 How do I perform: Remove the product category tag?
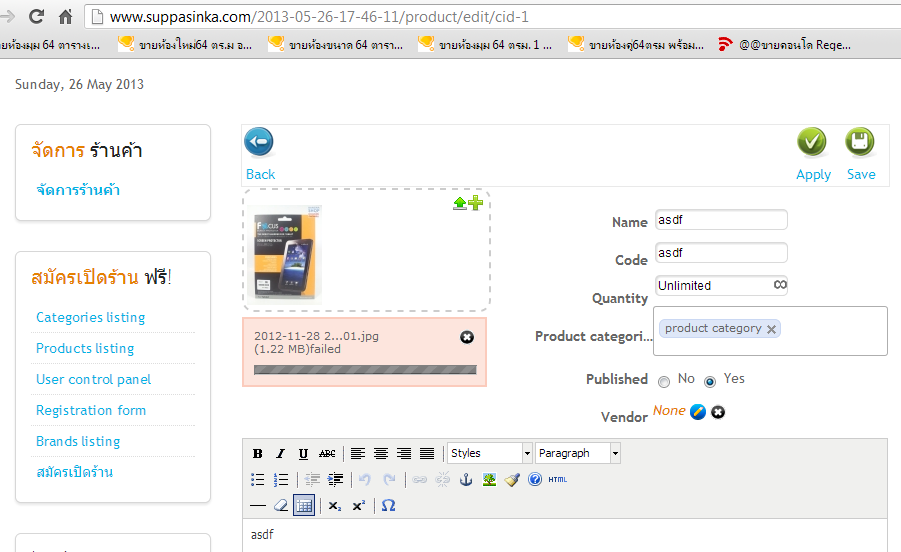pyautogui.click(x=771, y=329)
